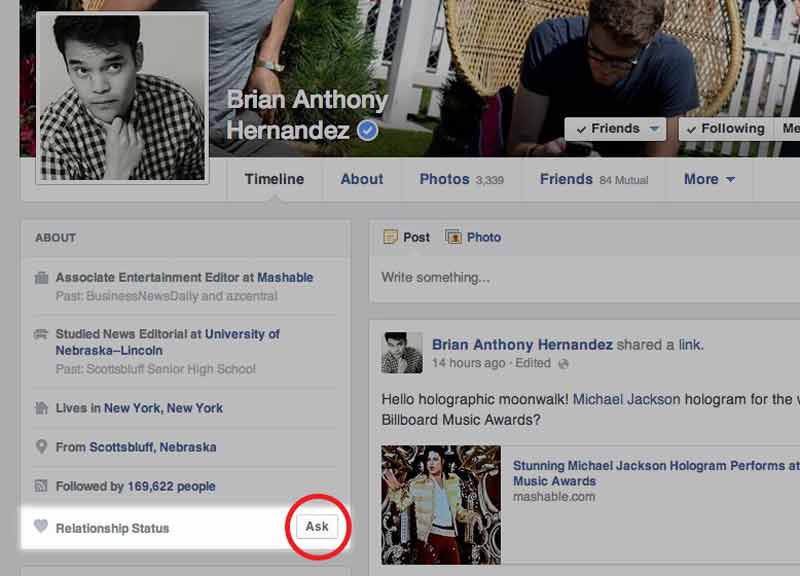The image size is (800, 576).
Task: Open the Michael Jackson hologram article thumbnail
Action: coord(441,504)
